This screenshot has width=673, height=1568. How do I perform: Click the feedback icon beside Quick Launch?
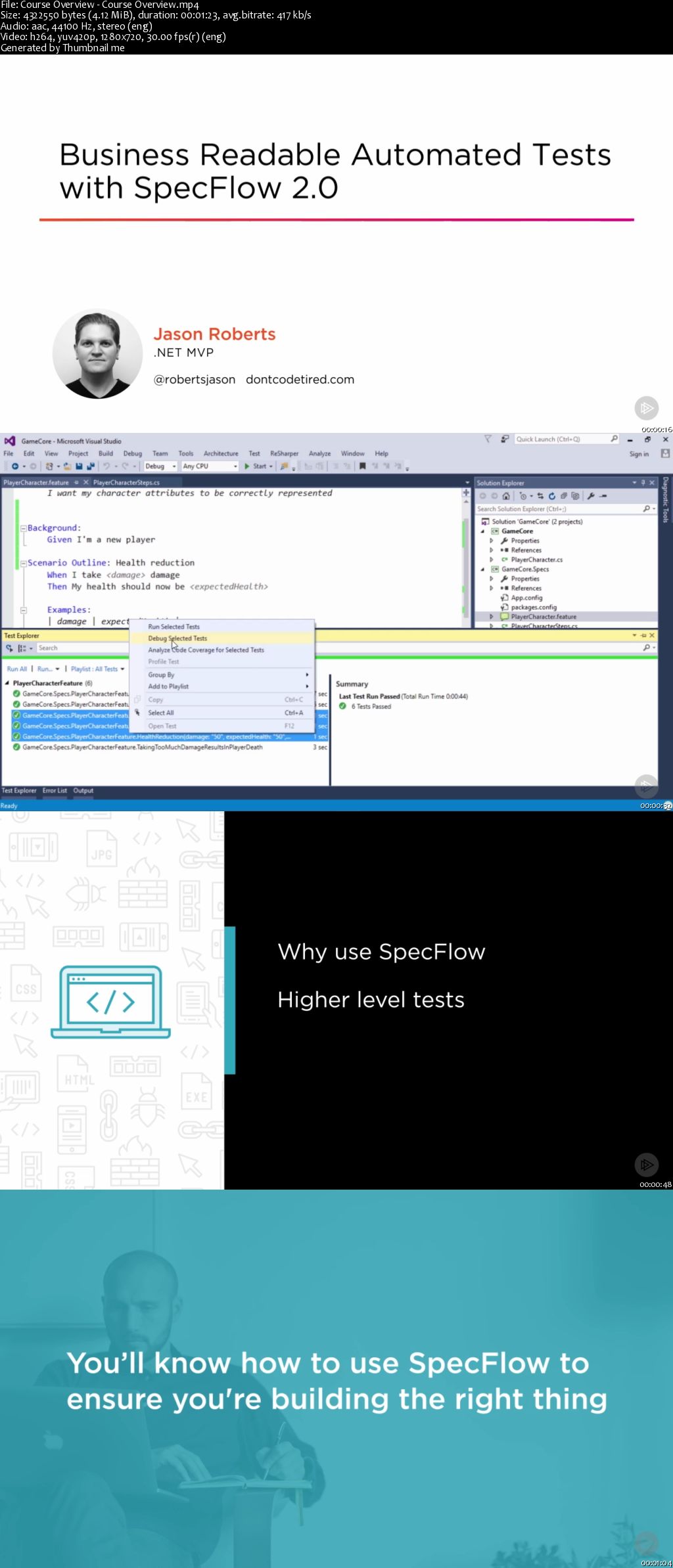pos(505,439)
